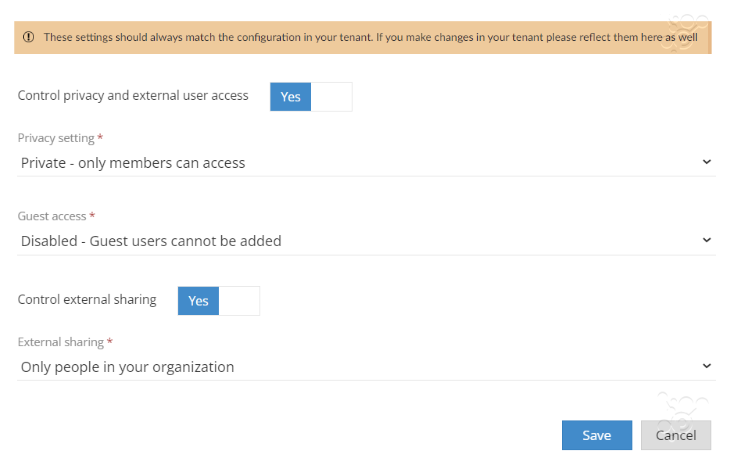Click the 'Control external sharing' label text

[87, 299]
